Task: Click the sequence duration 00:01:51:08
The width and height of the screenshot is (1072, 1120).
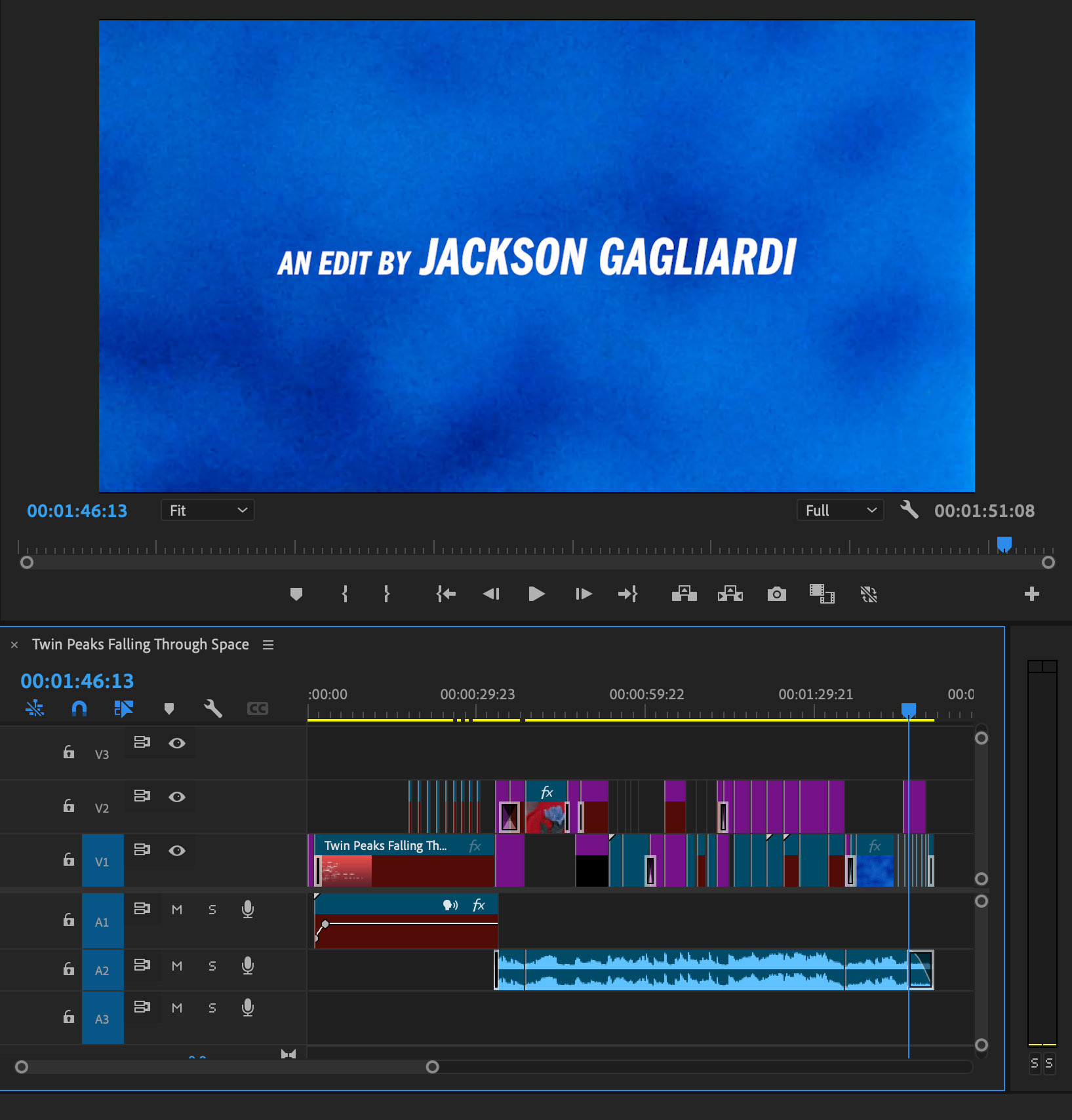Action: 984,511
